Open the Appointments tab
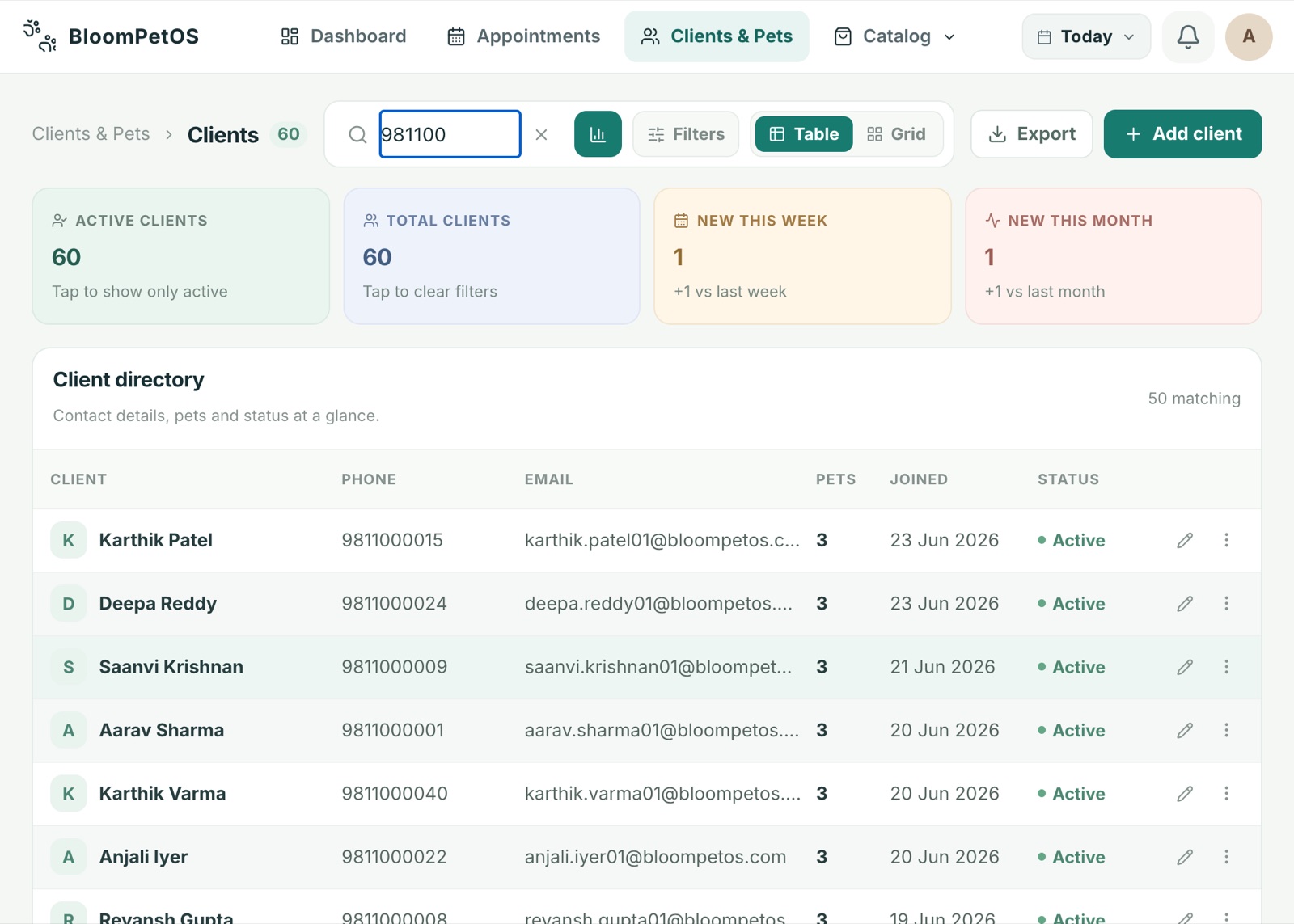 point(523,36)
